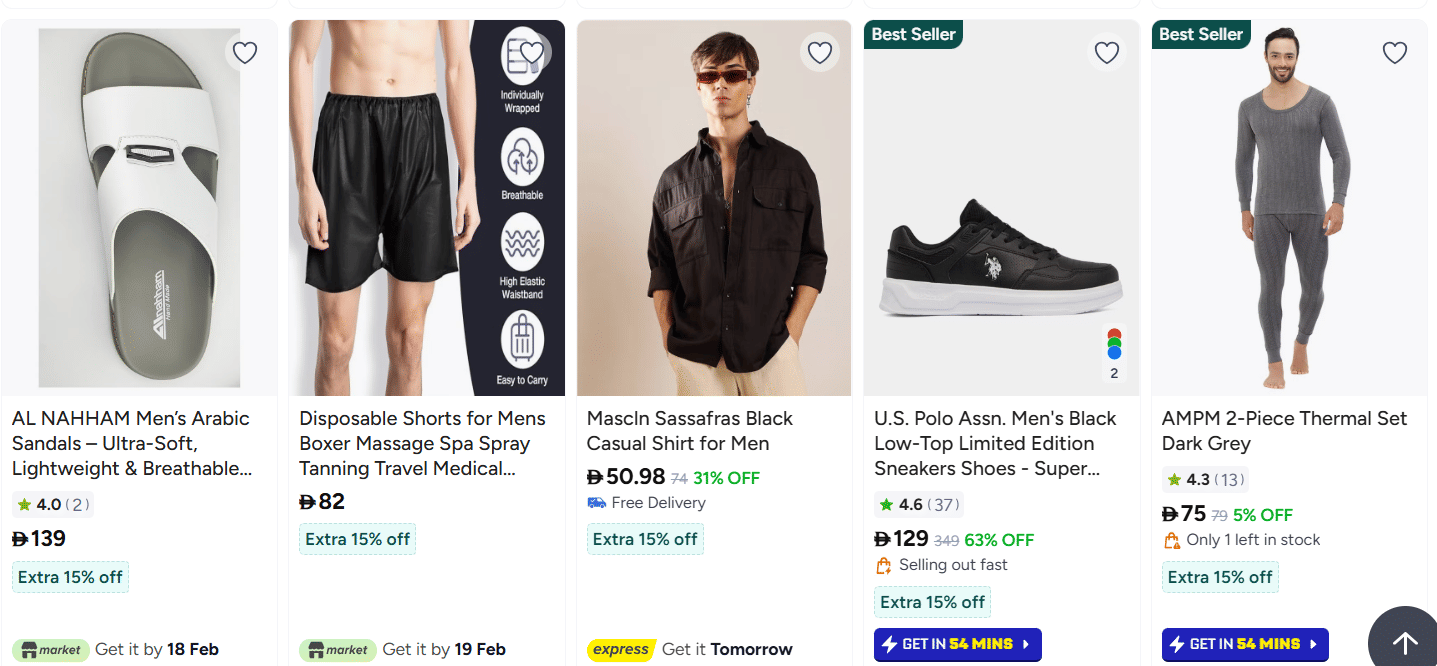Click Extra 15% off tag under Disposable Shorts
This screenshot has height=666, width=1437.
pyautogui.click(x=357, y=539)
